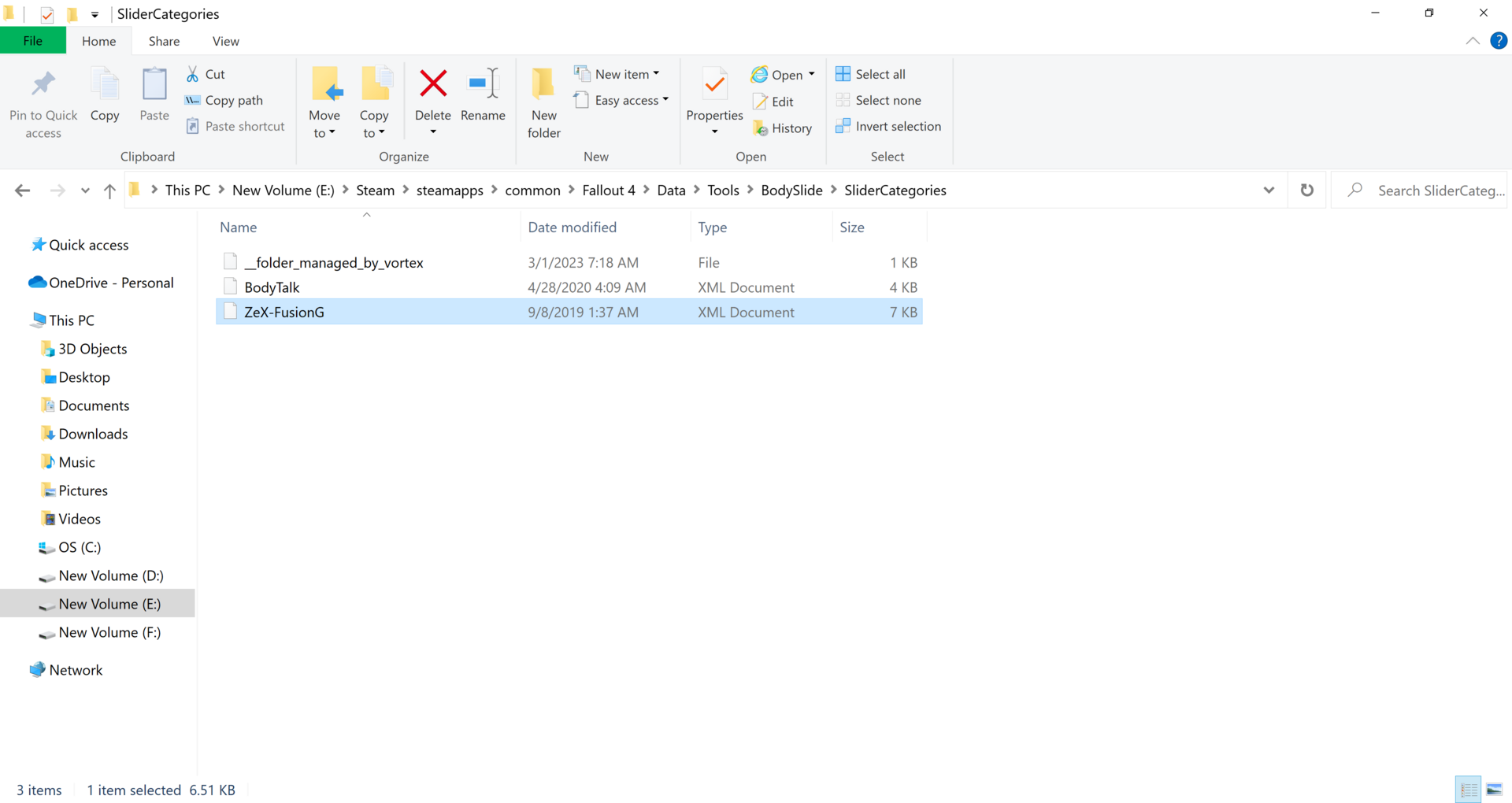1512x803 pixels.
Task: Switch to large icons view in status bar
Action: point(1494,789)
